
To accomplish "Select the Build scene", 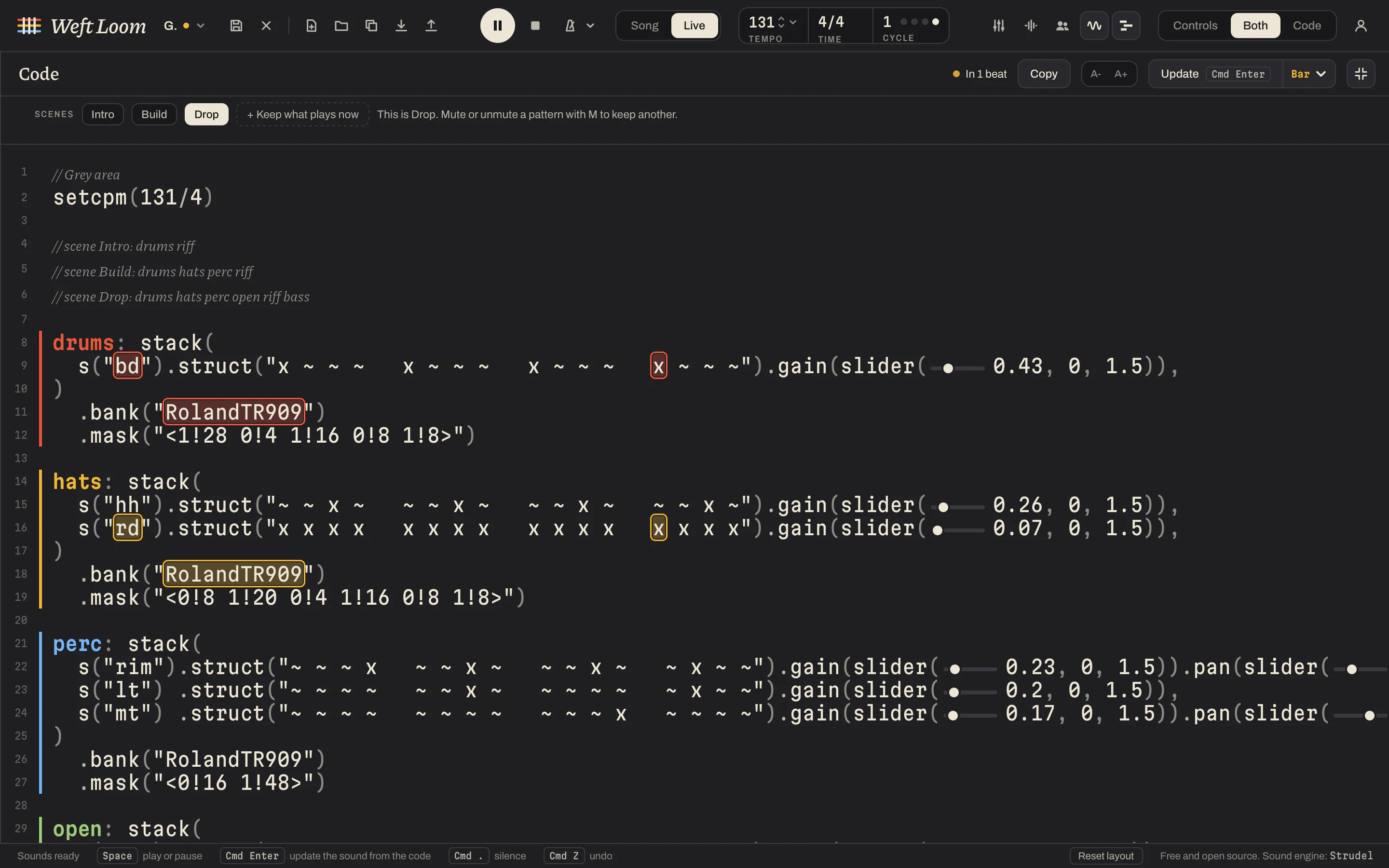I will [x=154, y=114].
